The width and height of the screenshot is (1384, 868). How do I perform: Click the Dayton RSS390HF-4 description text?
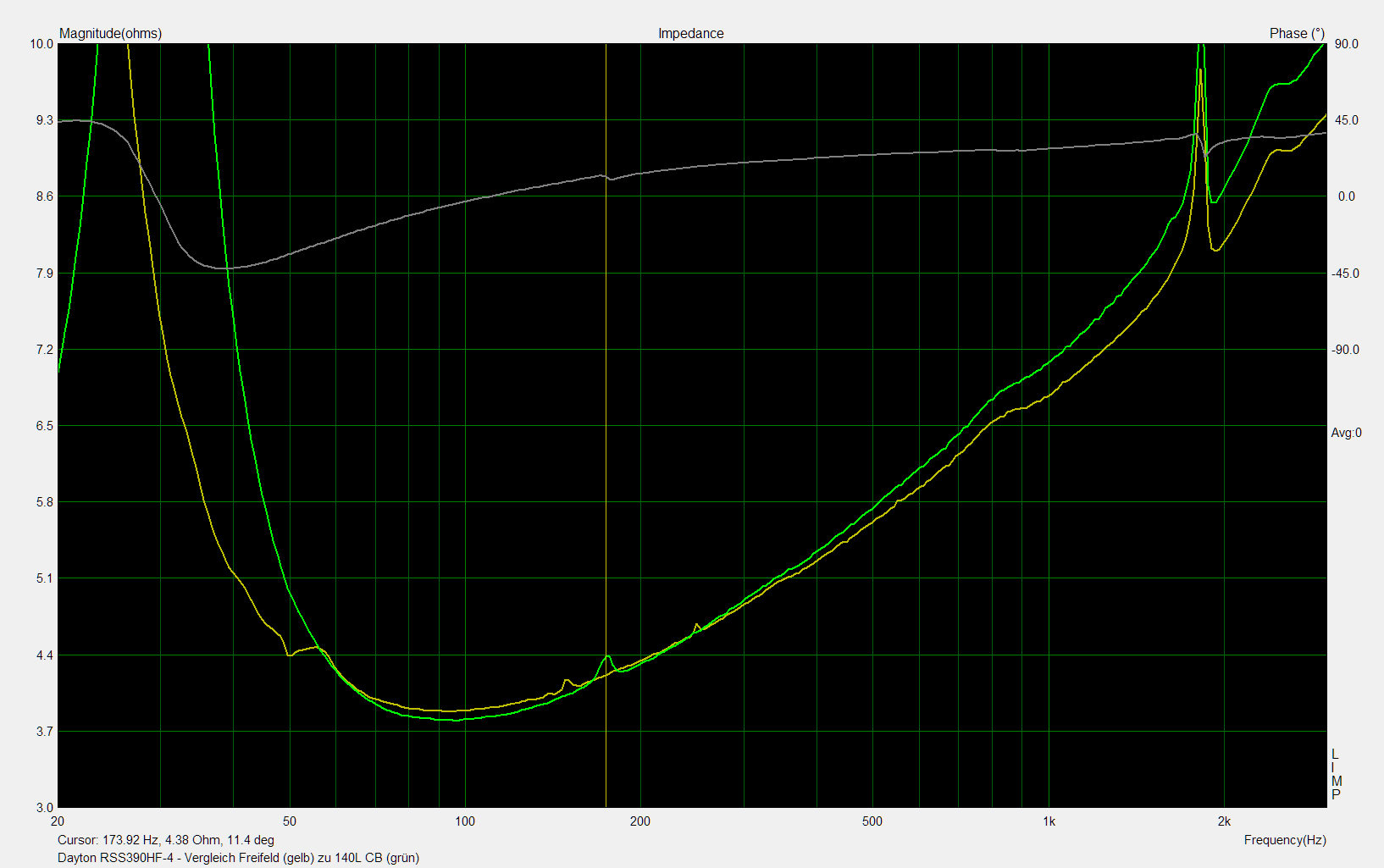238,857
